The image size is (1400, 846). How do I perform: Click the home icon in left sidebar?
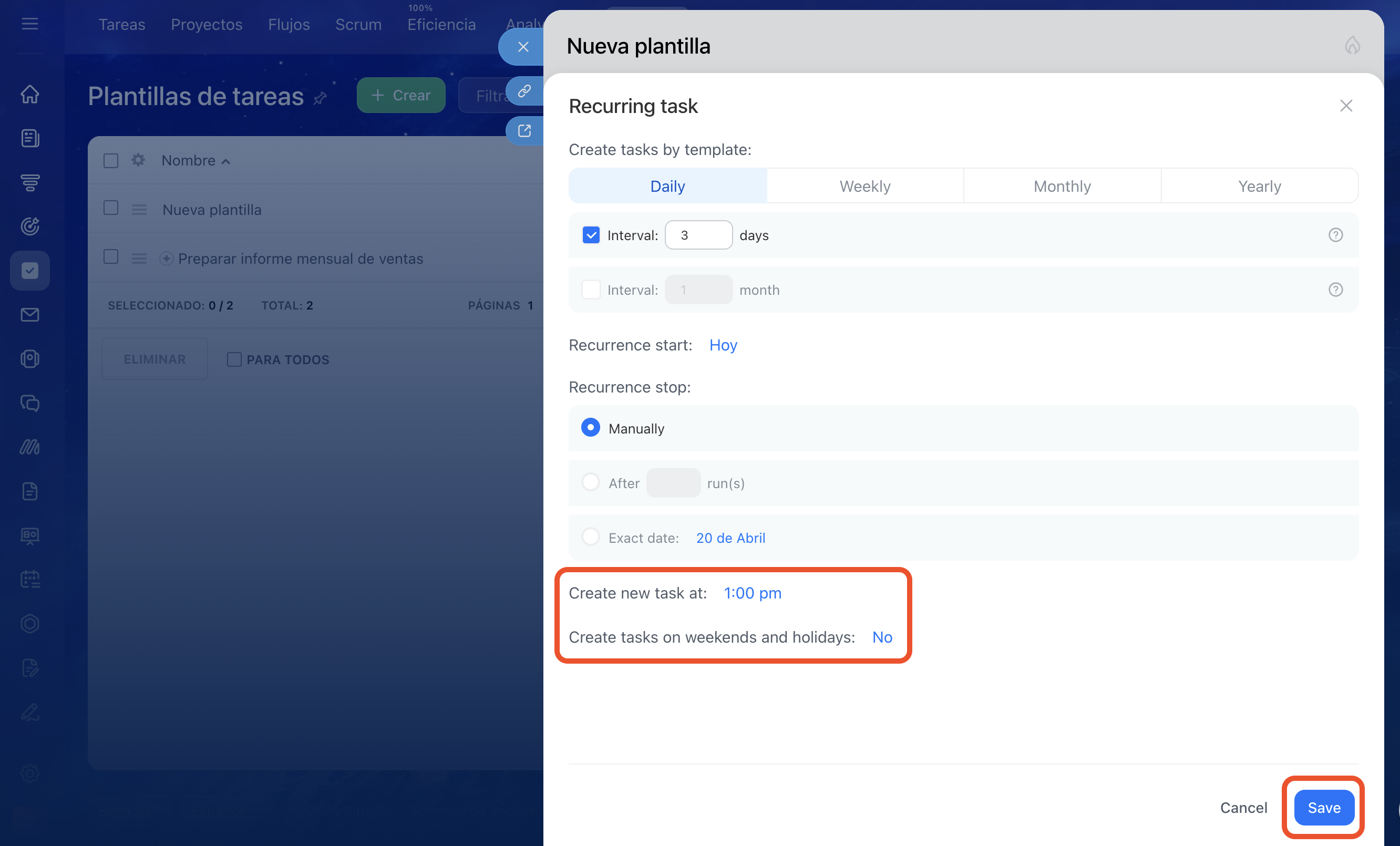pos(29,94)
